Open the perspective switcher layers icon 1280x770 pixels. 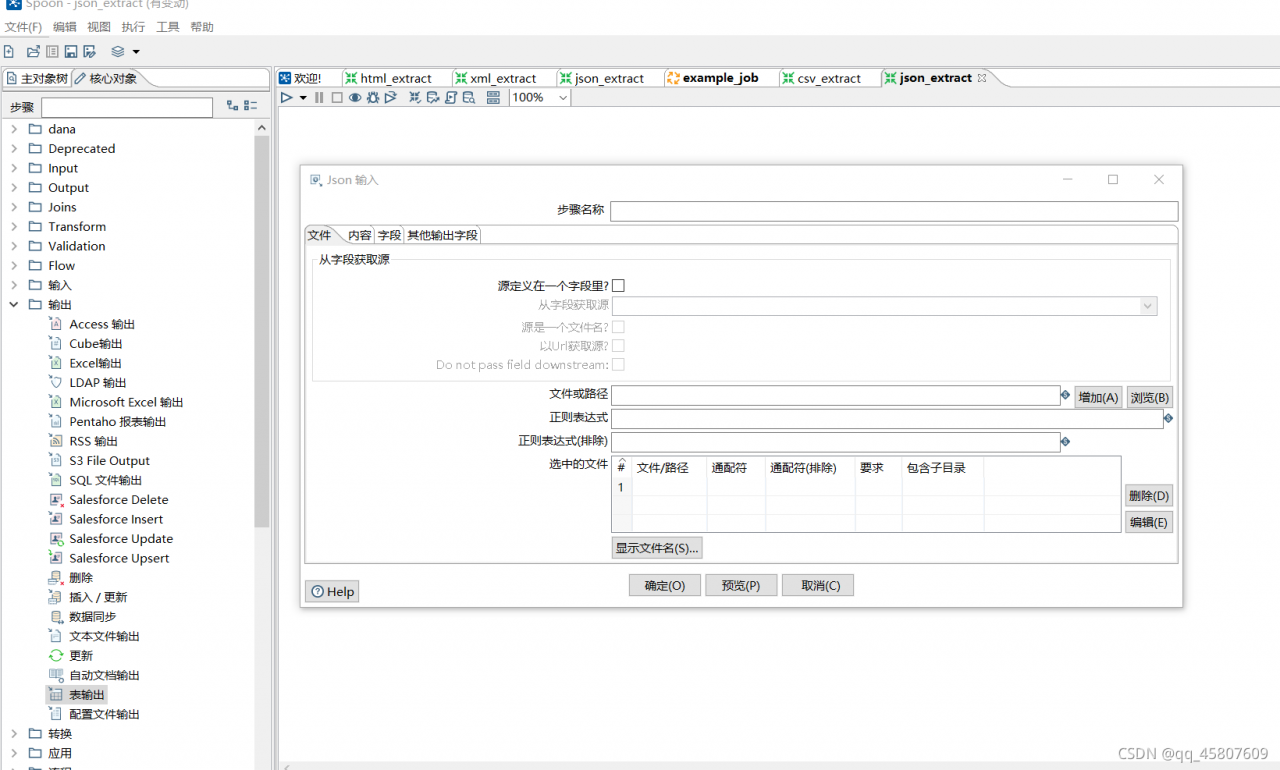click(118, 51)
